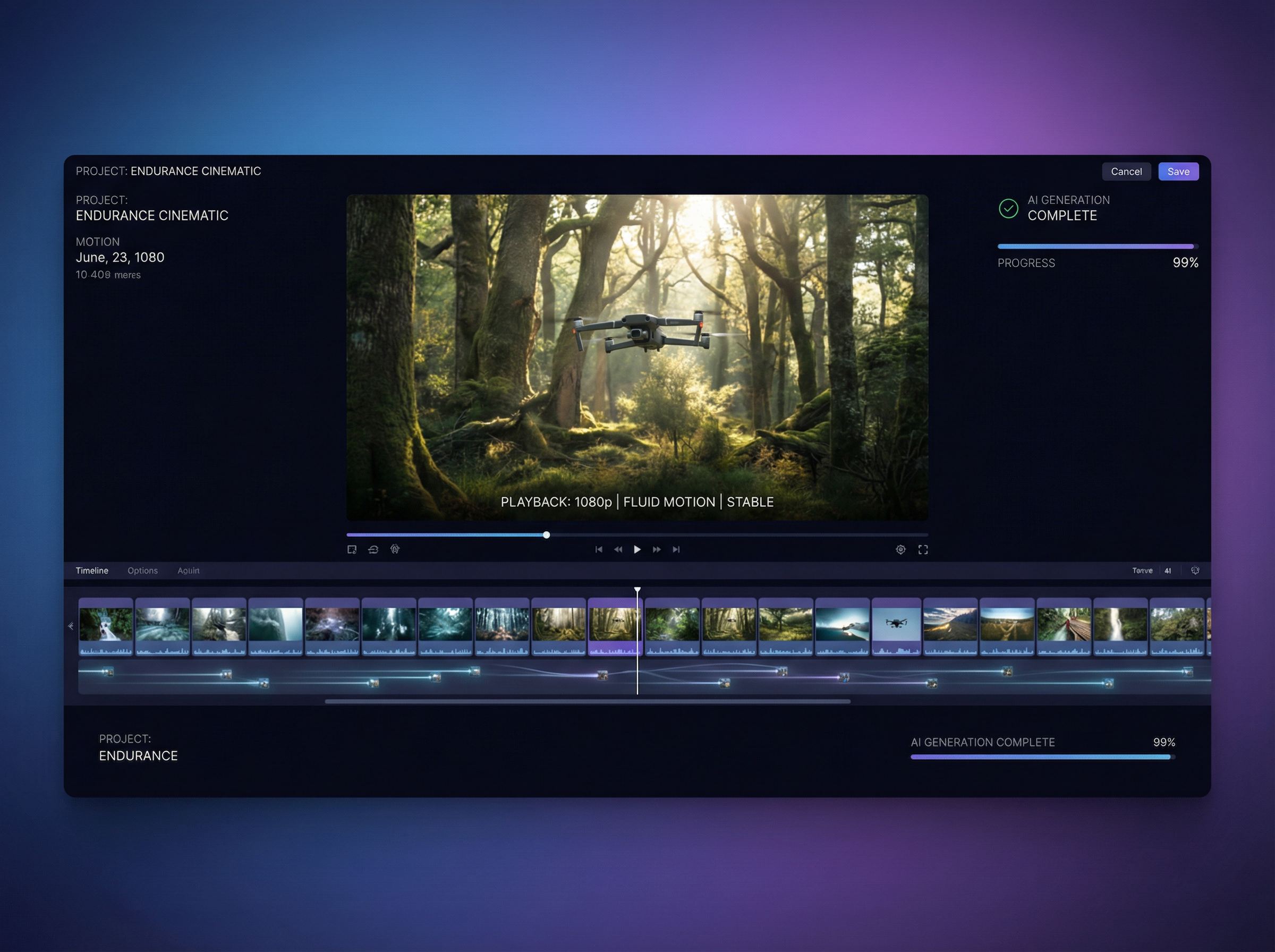Collapse timeline using the left chevron
1275x952 pixels.
click(x=71, y=626)
